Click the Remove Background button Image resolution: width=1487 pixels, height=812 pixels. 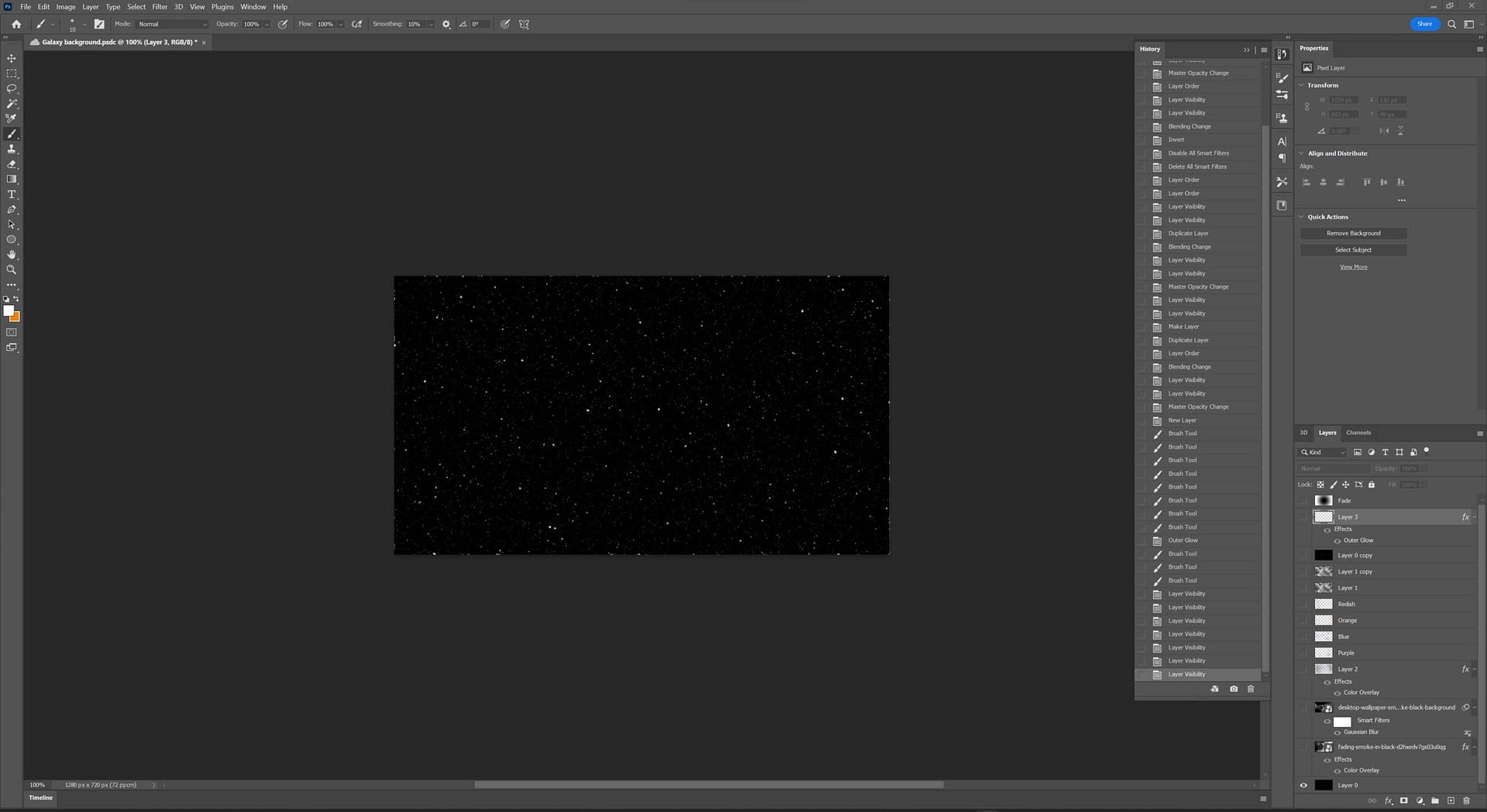1353,232
